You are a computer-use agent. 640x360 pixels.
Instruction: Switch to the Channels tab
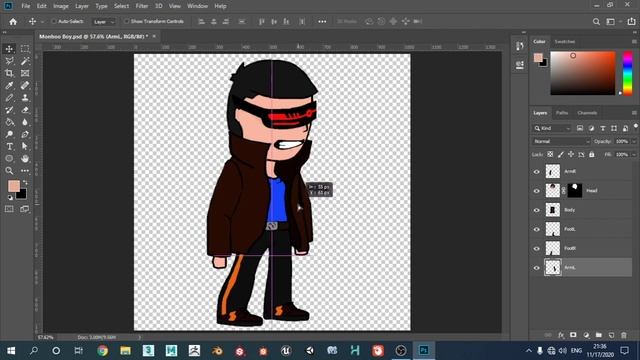point(587,113)
